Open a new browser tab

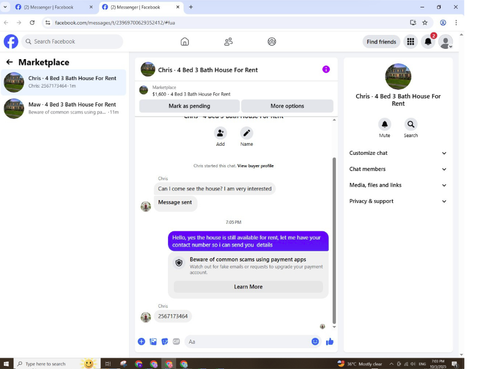pos(191,7)
